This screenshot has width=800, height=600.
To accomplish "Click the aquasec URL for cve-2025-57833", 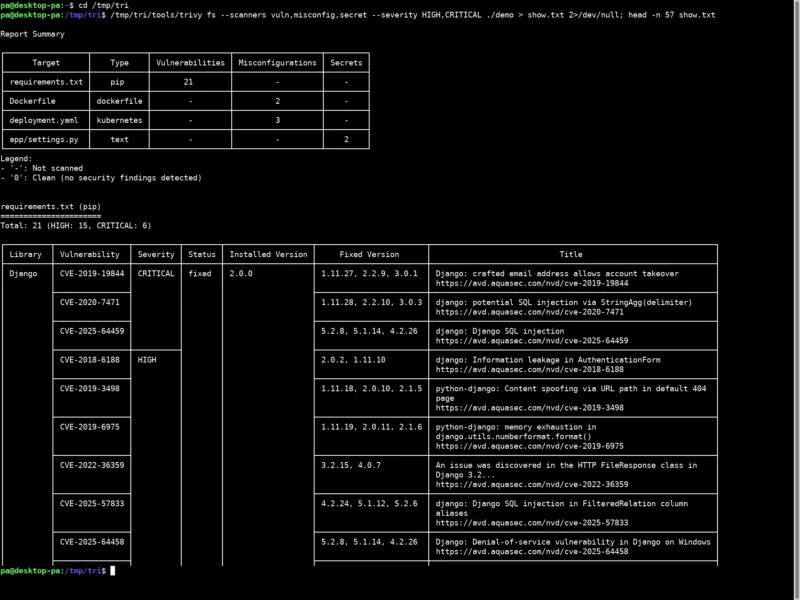I will 532,522.
